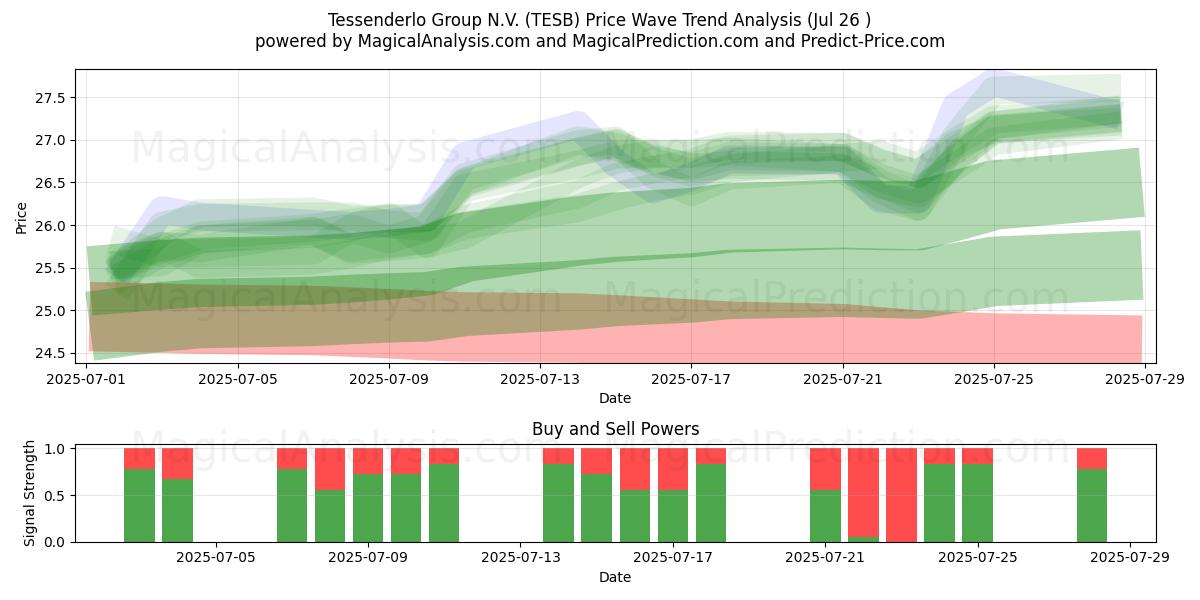Click '2025-07-25' tick under the signal bar chart
The width and height of the screenshot is (1200, 600).
(x=978, y=558)
